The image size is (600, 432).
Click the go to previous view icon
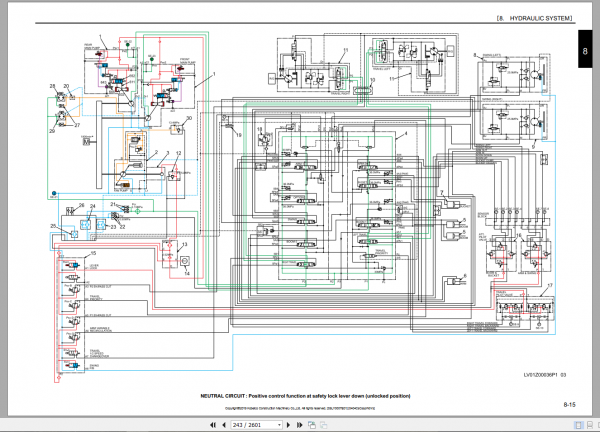312,425
